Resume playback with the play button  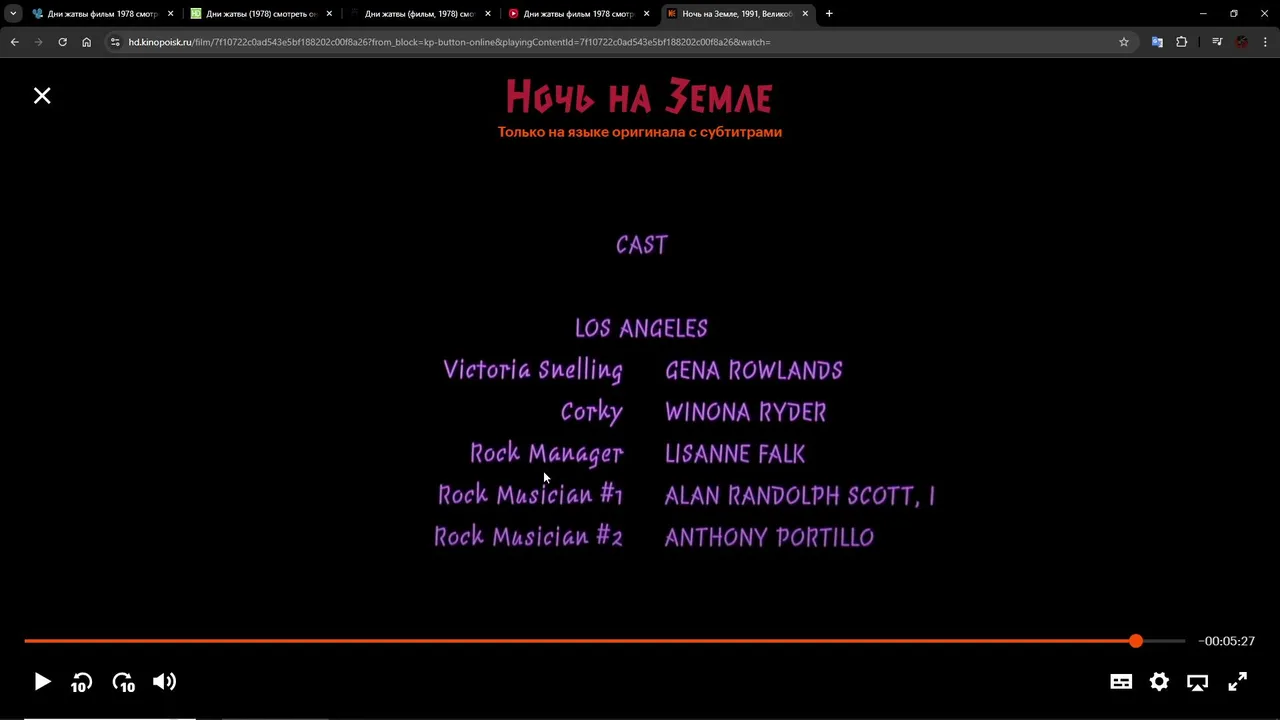click(x=42, y=682)
